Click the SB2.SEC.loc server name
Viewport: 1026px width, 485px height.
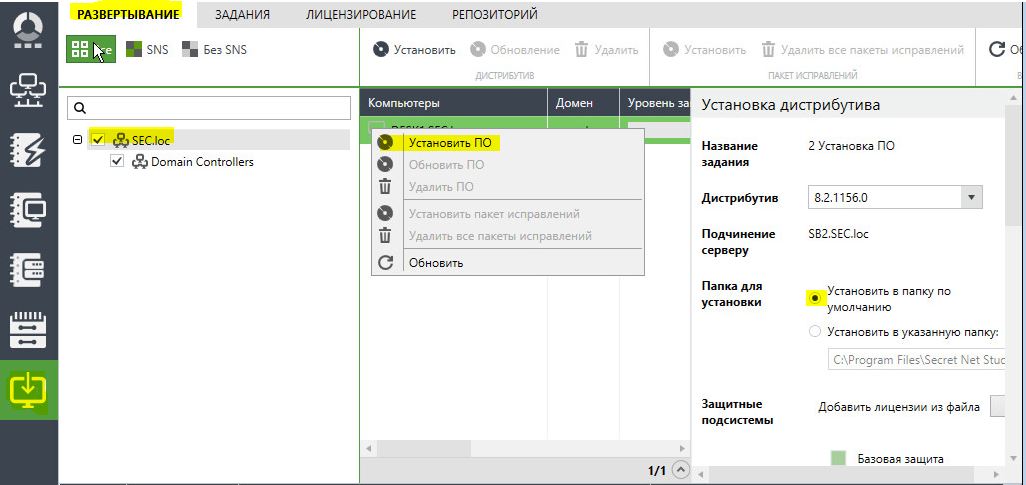tap(838, 234)
